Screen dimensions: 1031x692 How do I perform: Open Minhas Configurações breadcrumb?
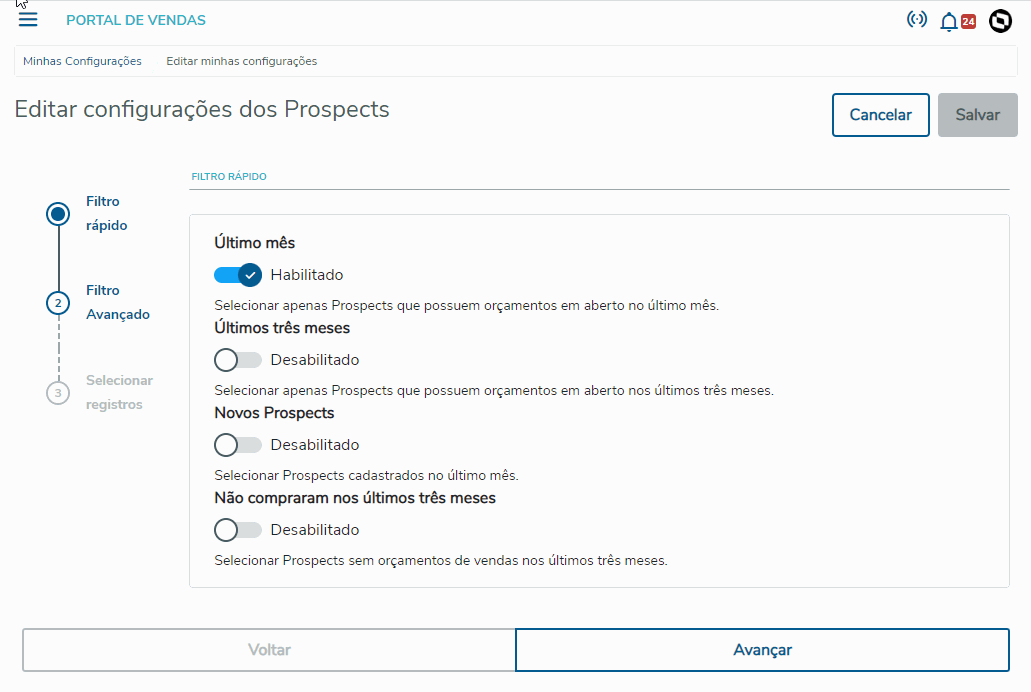coord(82,61)
